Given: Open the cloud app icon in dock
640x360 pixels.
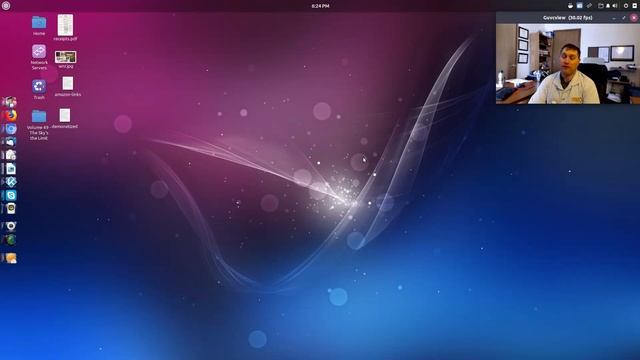Looking at the screenshot, I should click(11, 142).
